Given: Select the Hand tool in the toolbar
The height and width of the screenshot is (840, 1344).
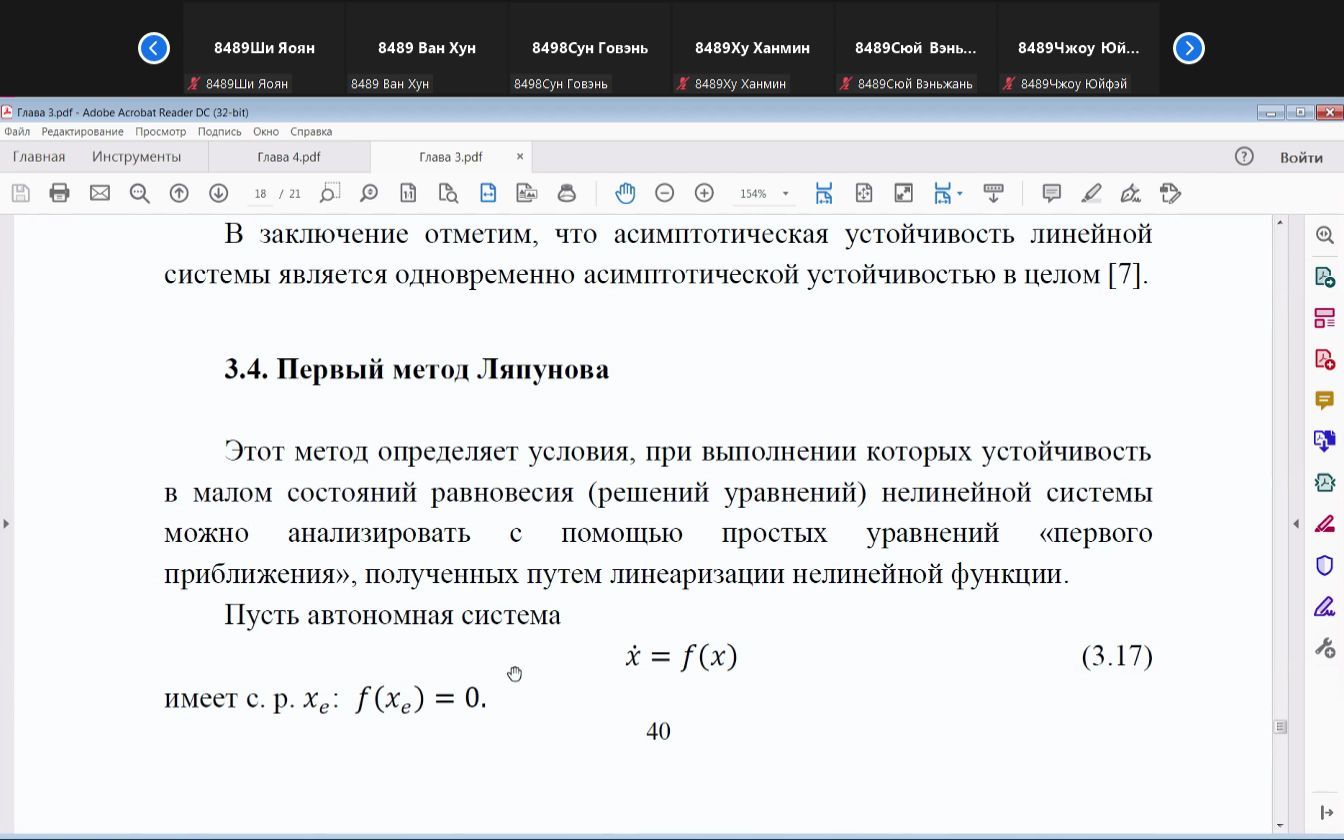Looking at the screenshot, I should [x=625, y=193].
